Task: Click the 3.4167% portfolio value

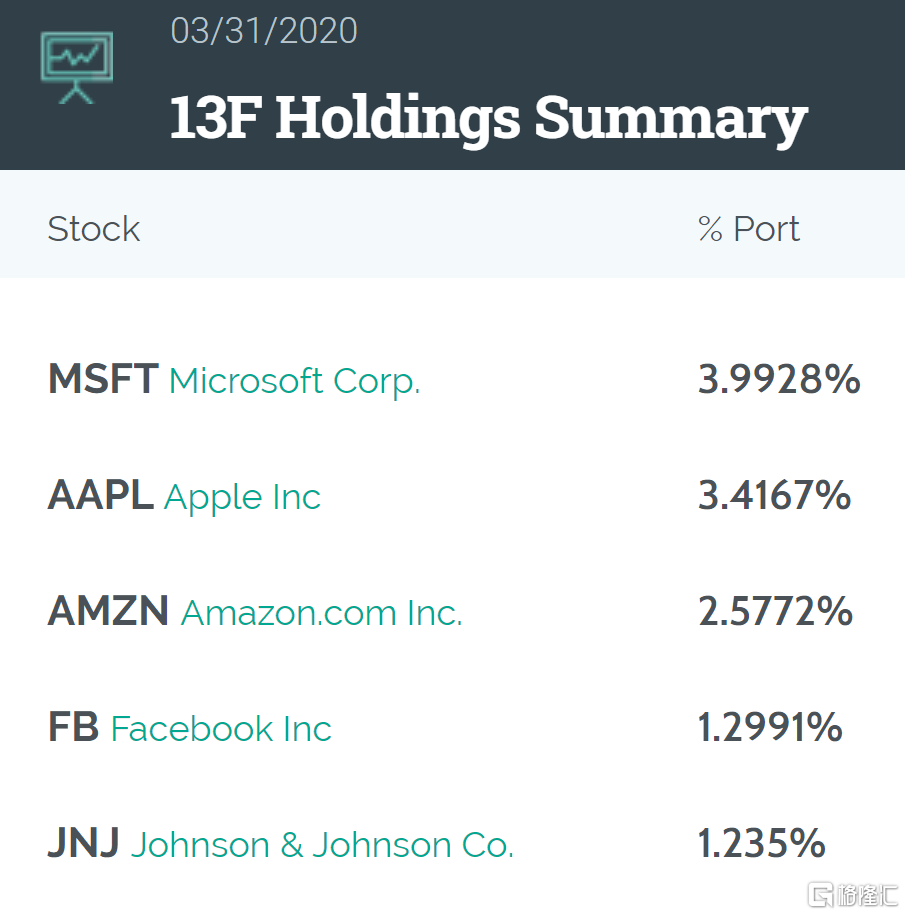Action: 774,496
